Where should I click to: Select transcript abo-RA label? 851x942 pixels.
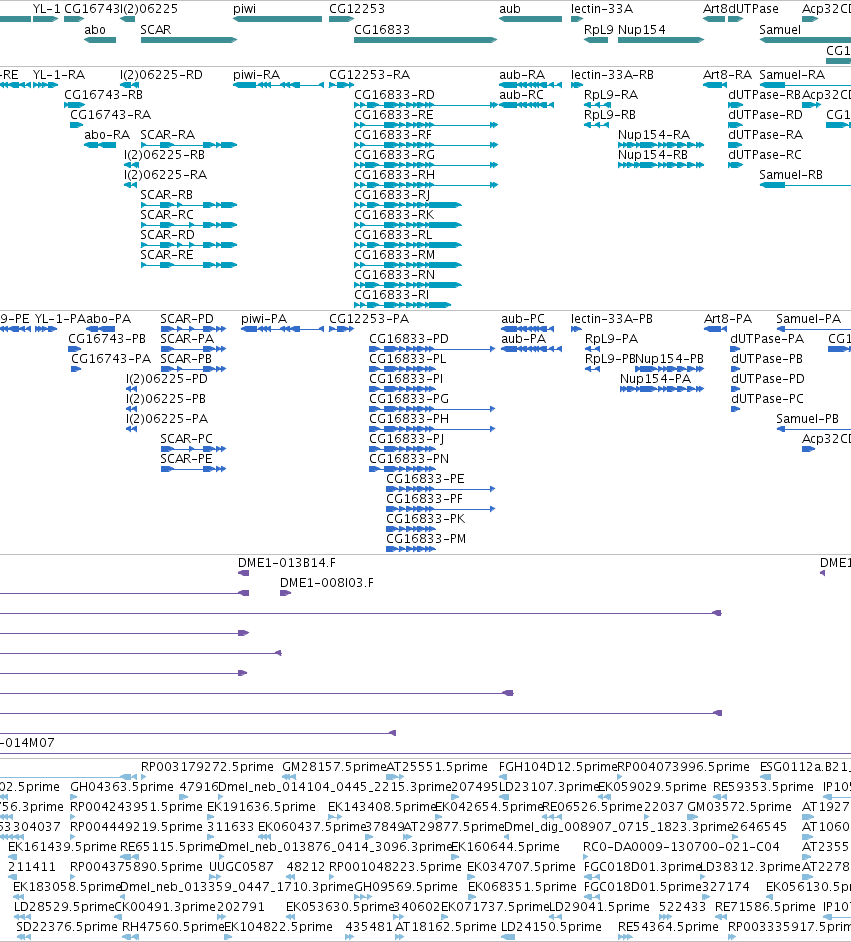pos(107,135)
